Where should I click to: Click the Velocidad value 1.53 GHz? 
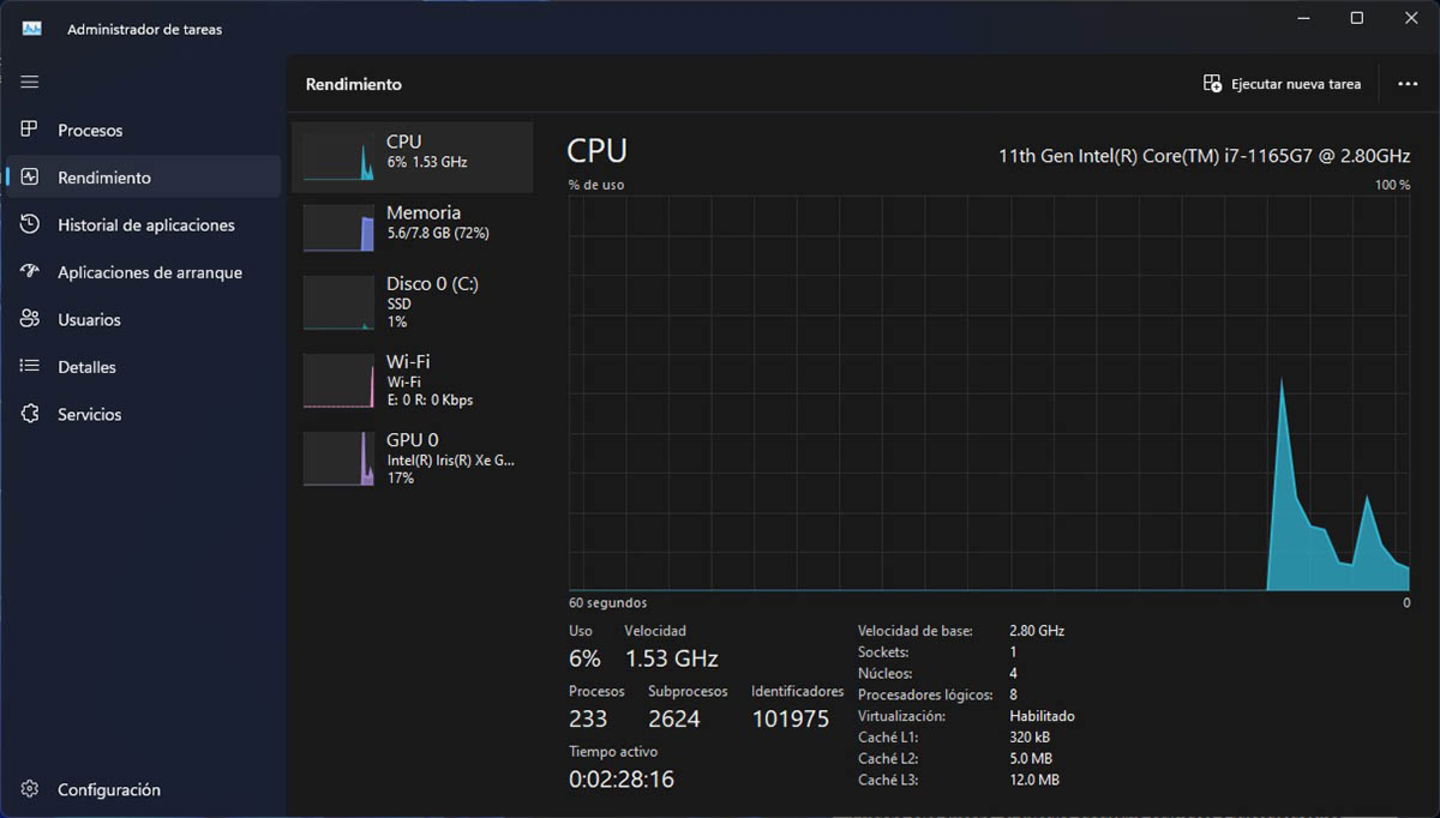[x=672, y=659]
